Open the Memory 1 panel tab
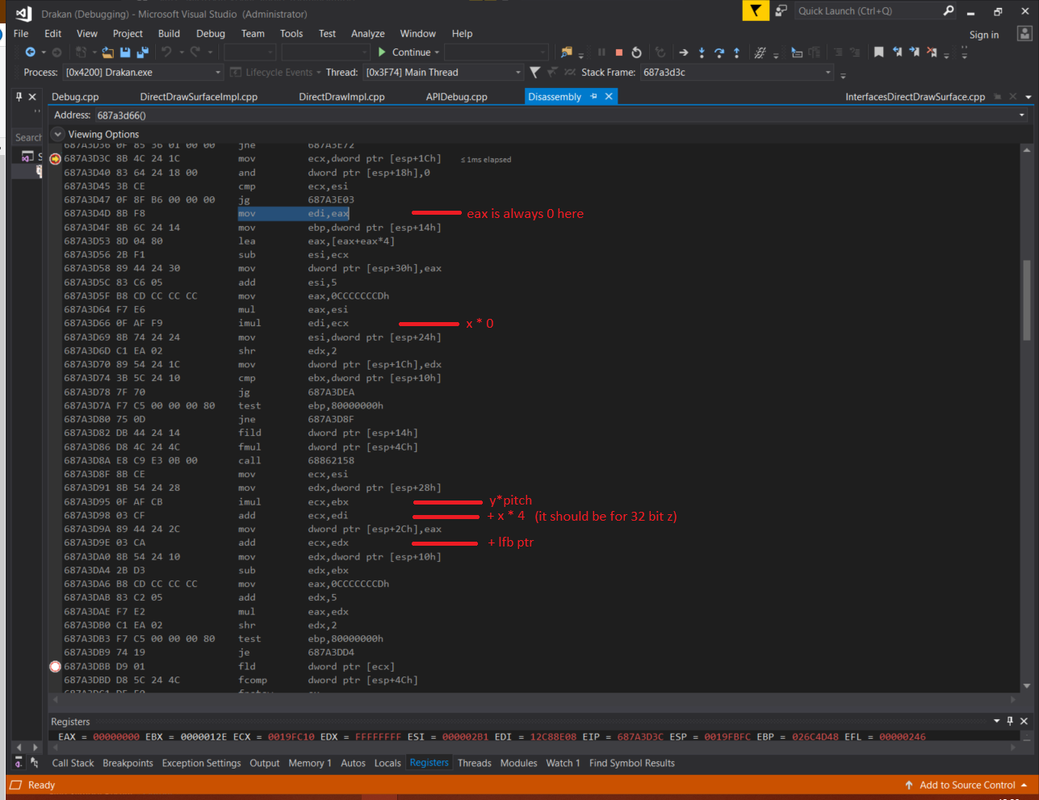 [309, 763]
